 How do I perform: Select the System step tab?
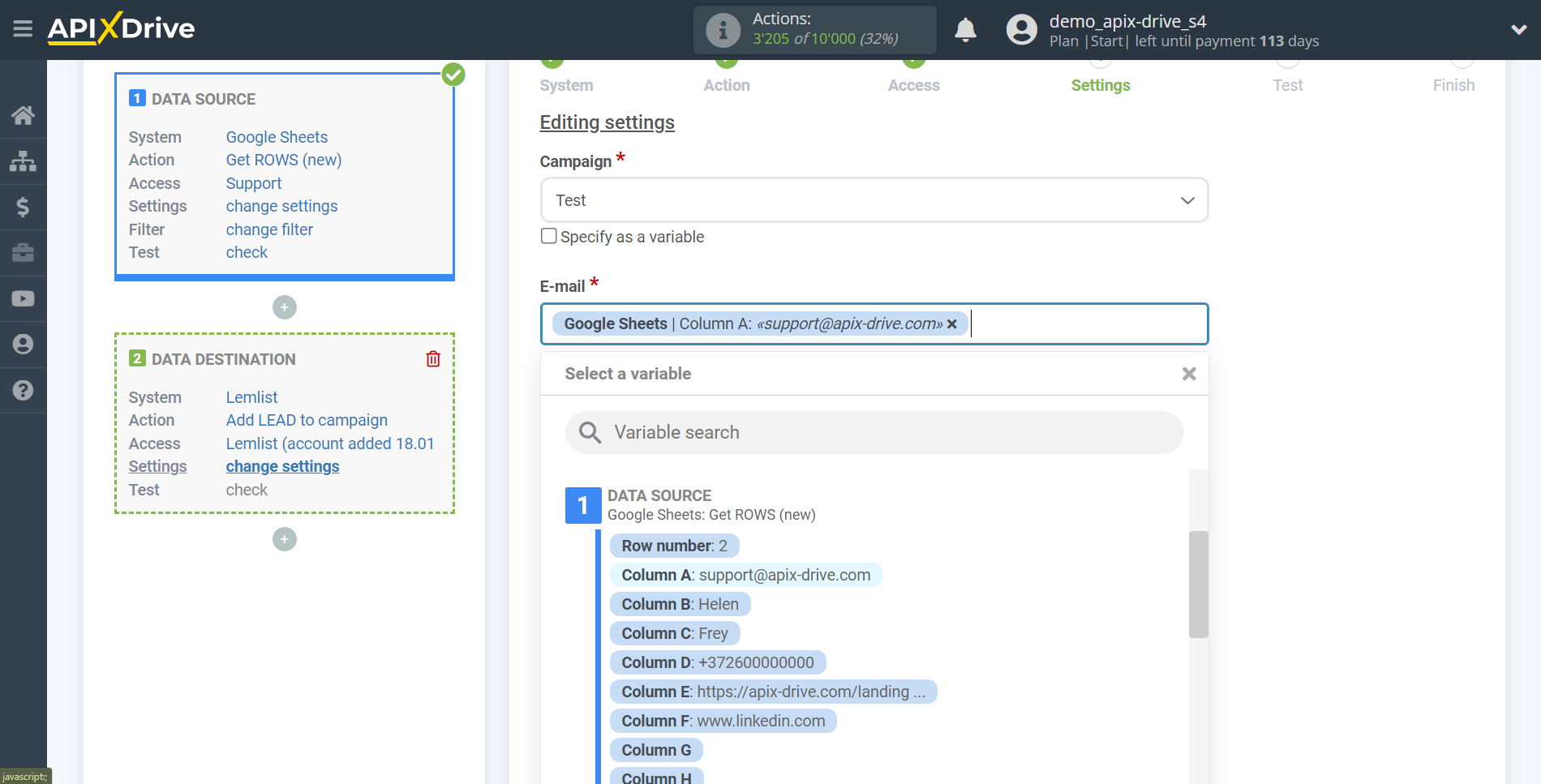pyautogui.click(x=566, y=85)
